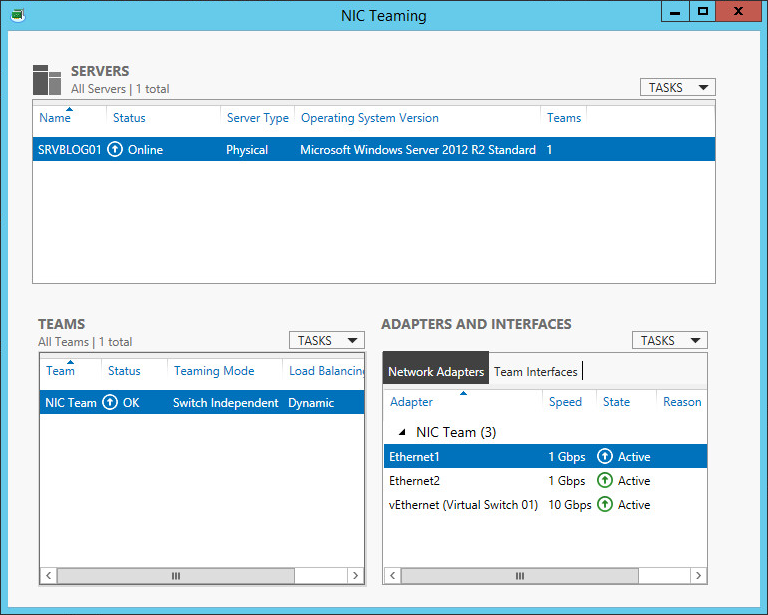Open Adapters and Interfaces TASKS dropdown

pos(669,341)
